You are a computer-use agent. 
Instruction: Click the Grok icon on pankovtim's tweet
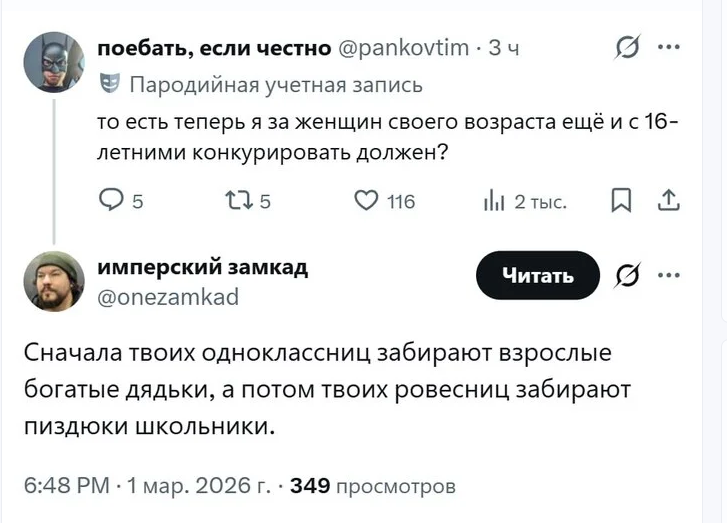click(x=626, y=48)
